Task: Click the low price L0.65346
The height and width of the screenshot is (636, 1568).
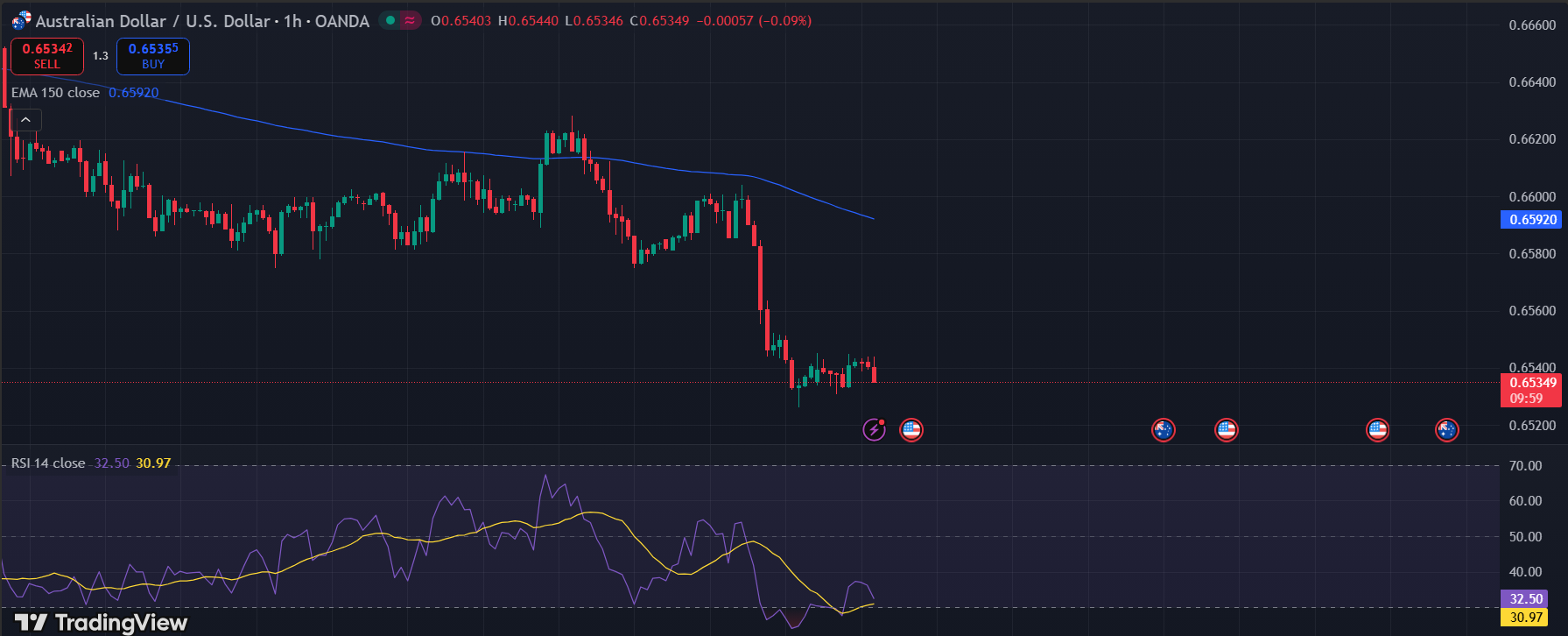Action: [x=594, y=21]
